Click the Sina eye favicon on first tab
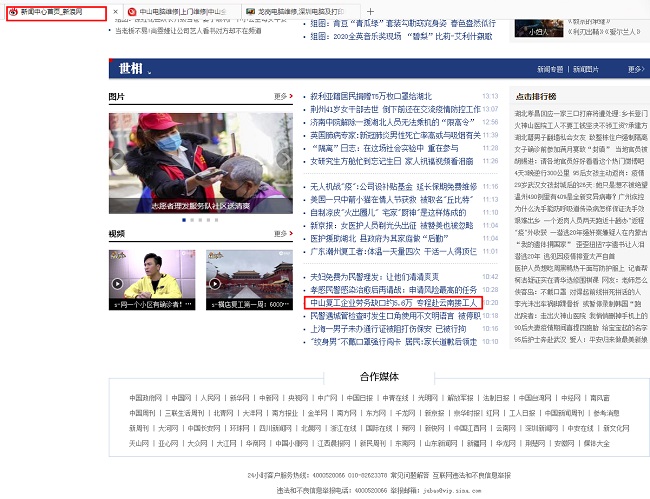This screenshot has width=650, height=499. (x=13, y=12)
